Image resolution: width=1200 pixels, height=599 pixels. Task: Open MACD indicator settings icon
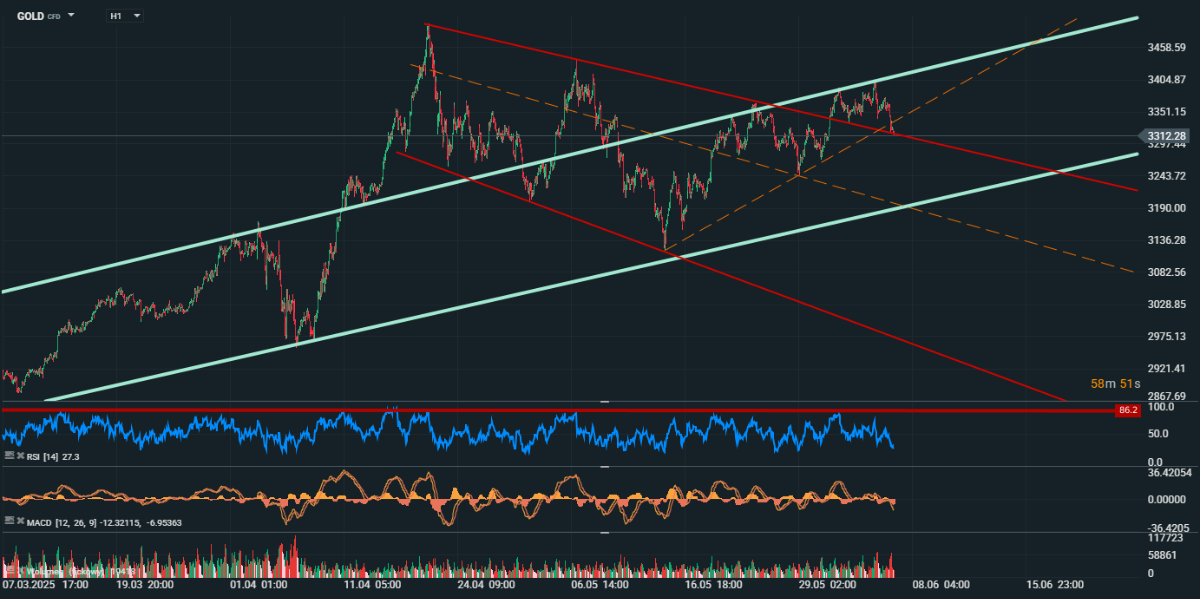pos(9,521)
